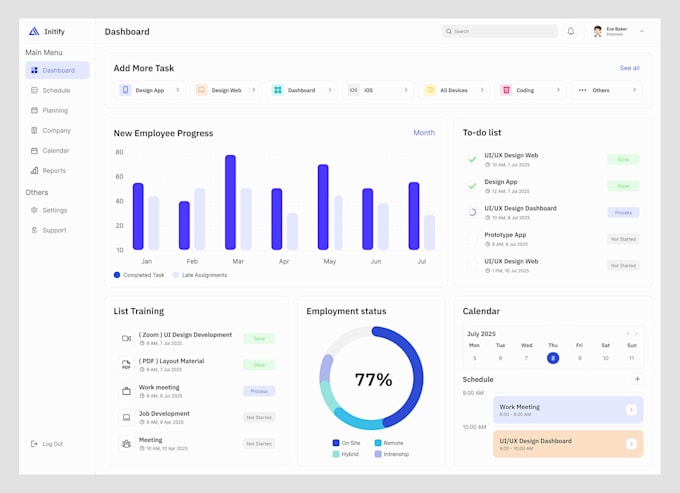Click the Zoom UI Design Development camera icon
Image resolution: width=680 pixels, height=493 pixels.
tap(126, 338)
